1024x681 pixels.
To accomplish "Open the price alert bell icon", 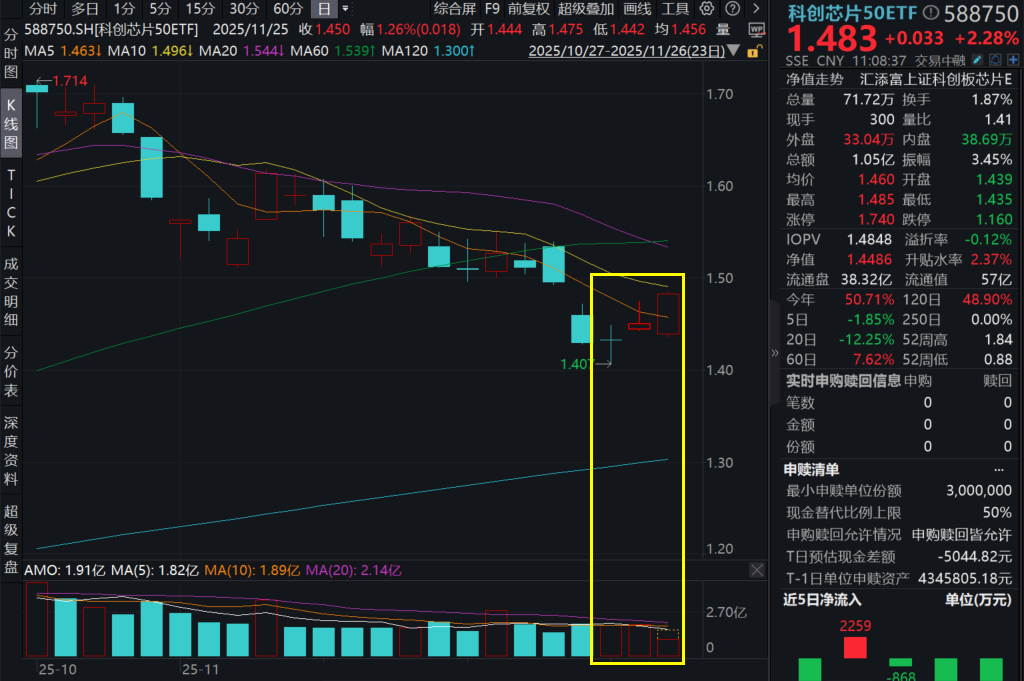I will [x=995, y=60].
